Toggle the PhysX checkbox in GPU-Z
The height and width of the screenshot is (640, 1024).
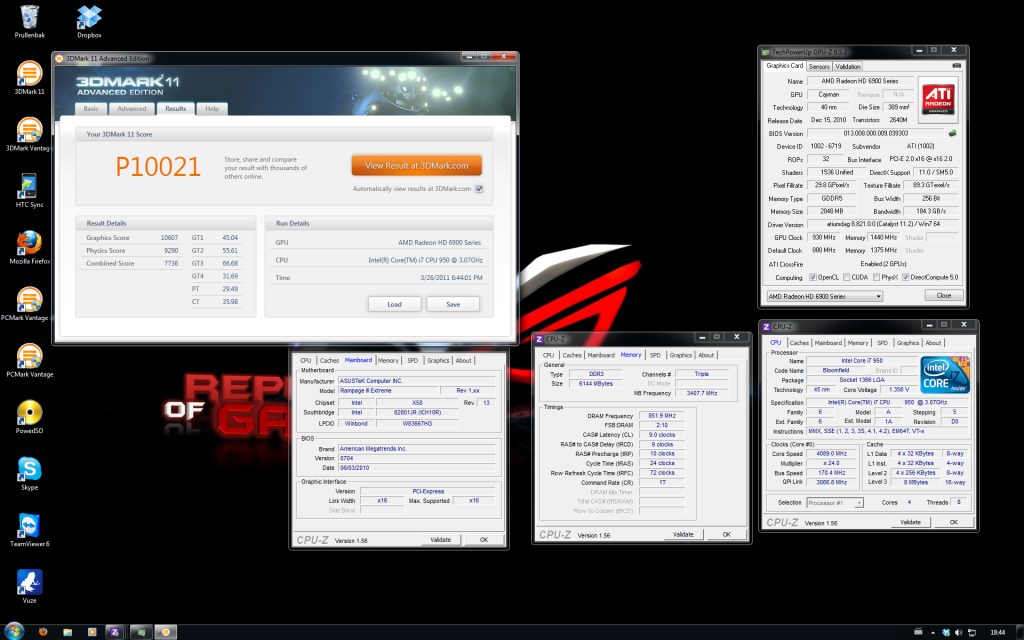876,277
